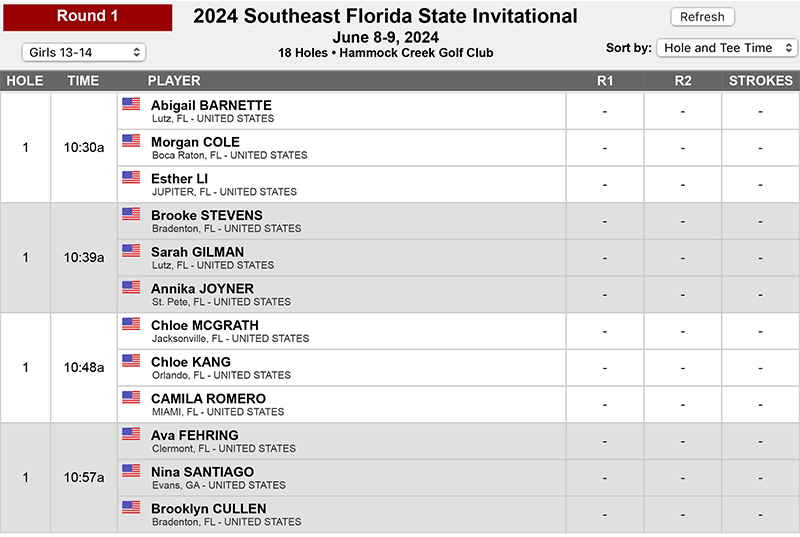Image resolution: width=800 pixels, height=537 pixels.
Task: Open Annika JOYNER's player name link
Action: point(202,289)
